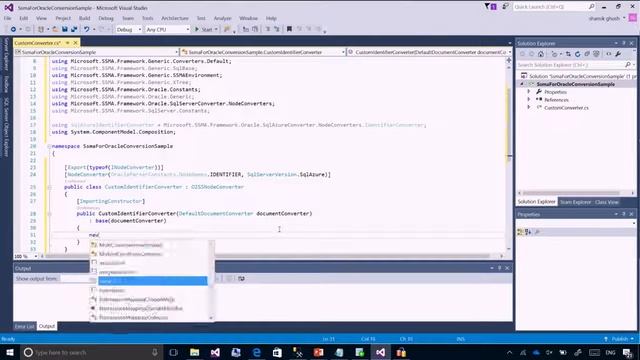Switch to the Error List tab

pos(24,326)
